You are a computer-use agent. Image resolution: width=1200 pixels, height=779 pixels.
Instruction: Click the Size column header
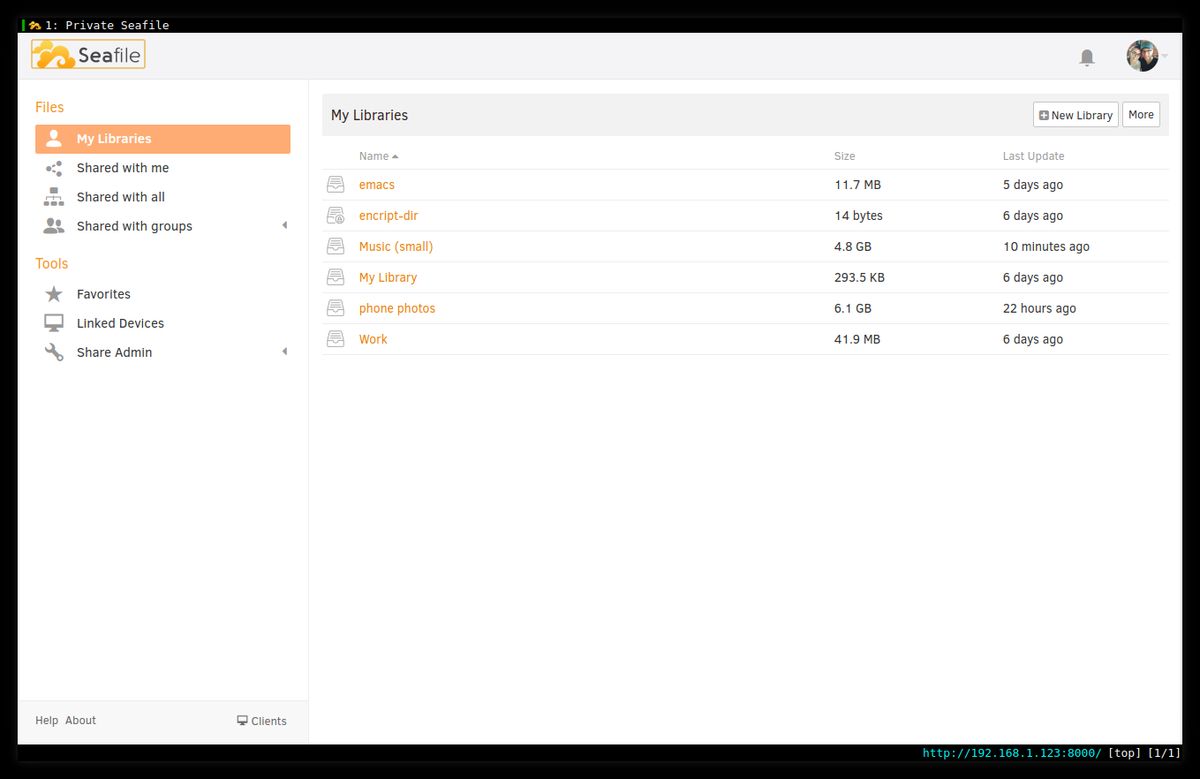845,156
